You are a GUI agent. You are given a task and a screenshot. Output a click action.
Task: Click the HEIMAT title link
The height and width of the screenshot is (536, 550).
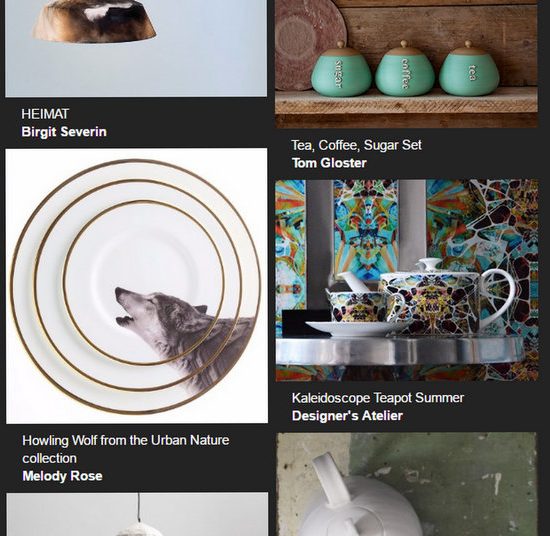(x=45, y=114)
